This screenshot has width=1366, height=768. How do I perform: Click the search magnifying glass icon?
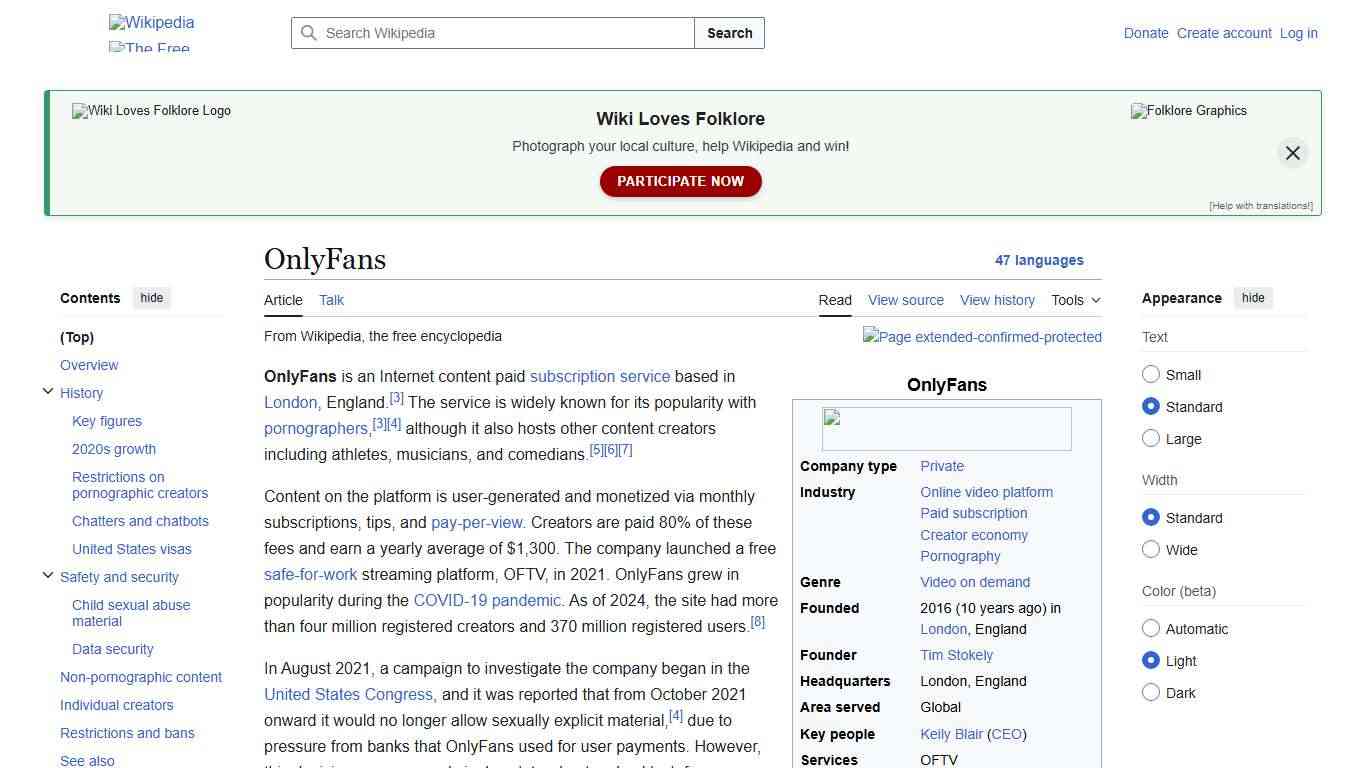point(309,33)
